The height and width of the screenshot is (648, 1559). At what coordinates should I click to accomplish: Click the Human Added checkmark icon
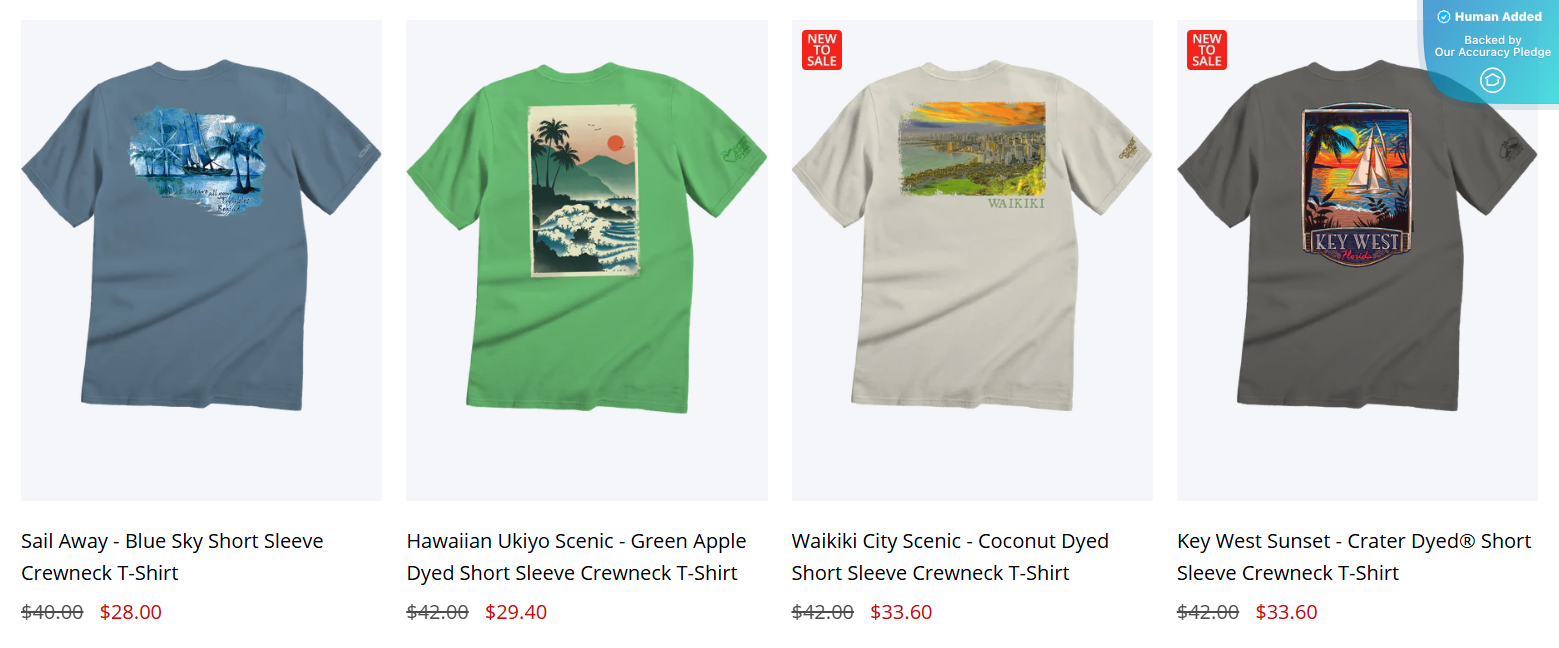click(x=1443, y=17)
